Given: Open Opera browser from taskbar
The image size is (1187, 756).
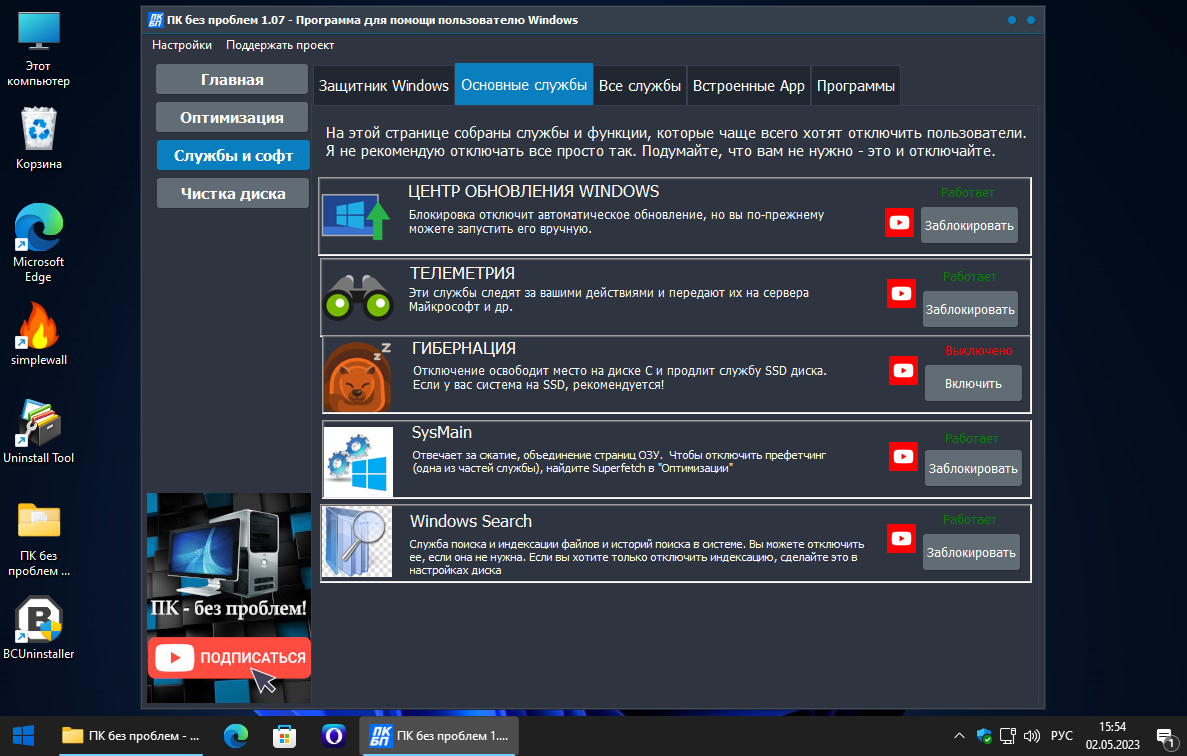Looking at the screenshot, I should click(x=333, y=736).
